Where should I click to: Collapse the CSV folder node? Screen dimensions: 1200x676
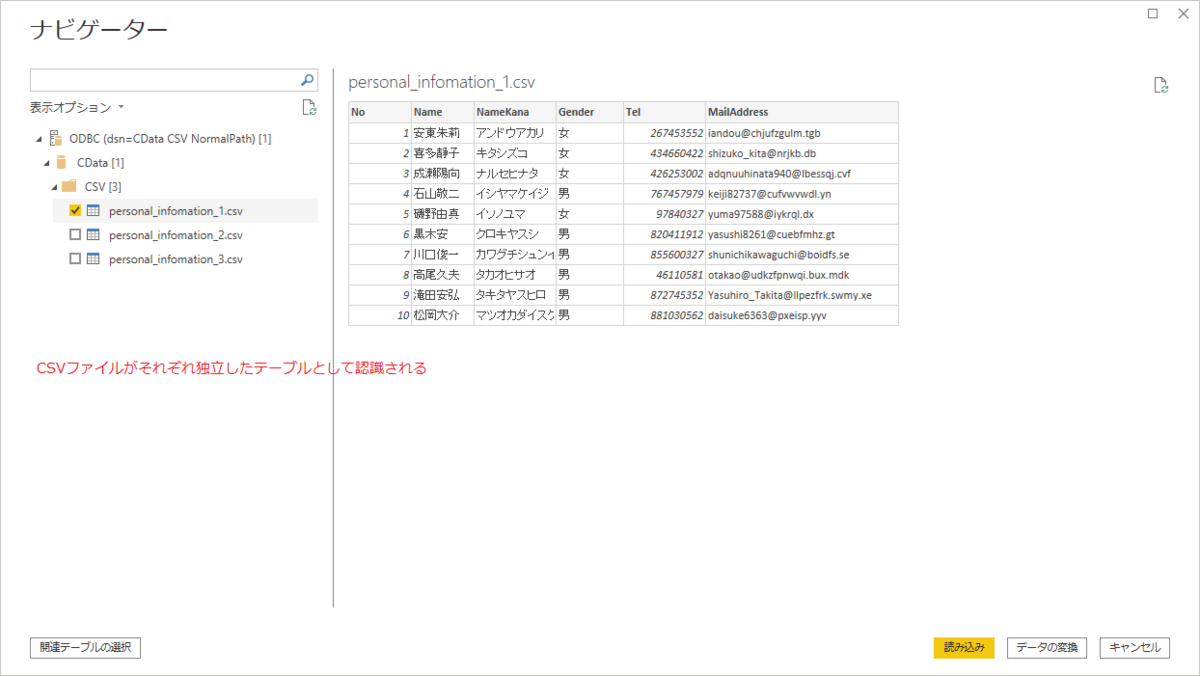click(x=52, y=186)
